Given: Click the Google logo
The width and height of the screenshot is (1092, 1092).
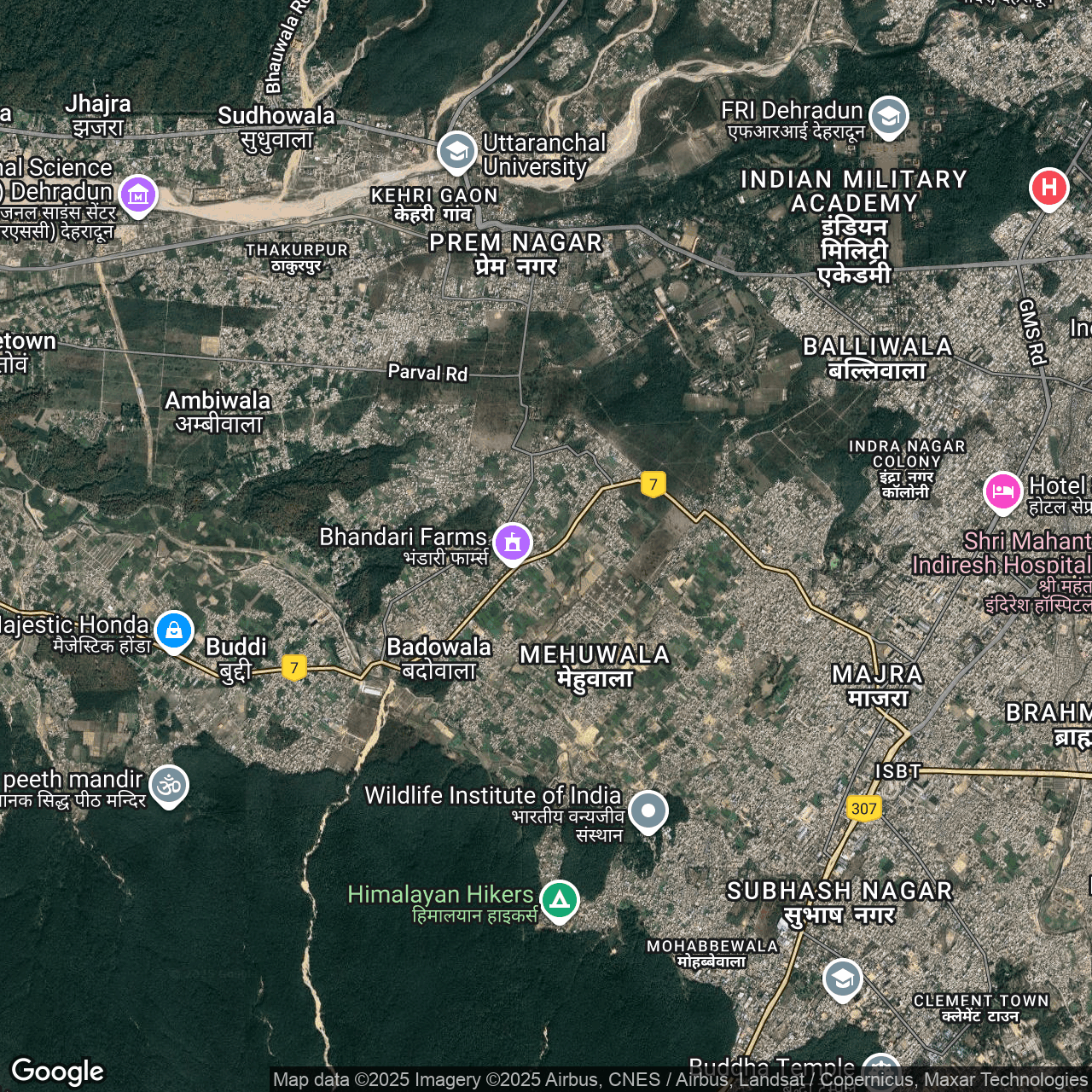Looking at the screenshot, I should pos(58,1071).
